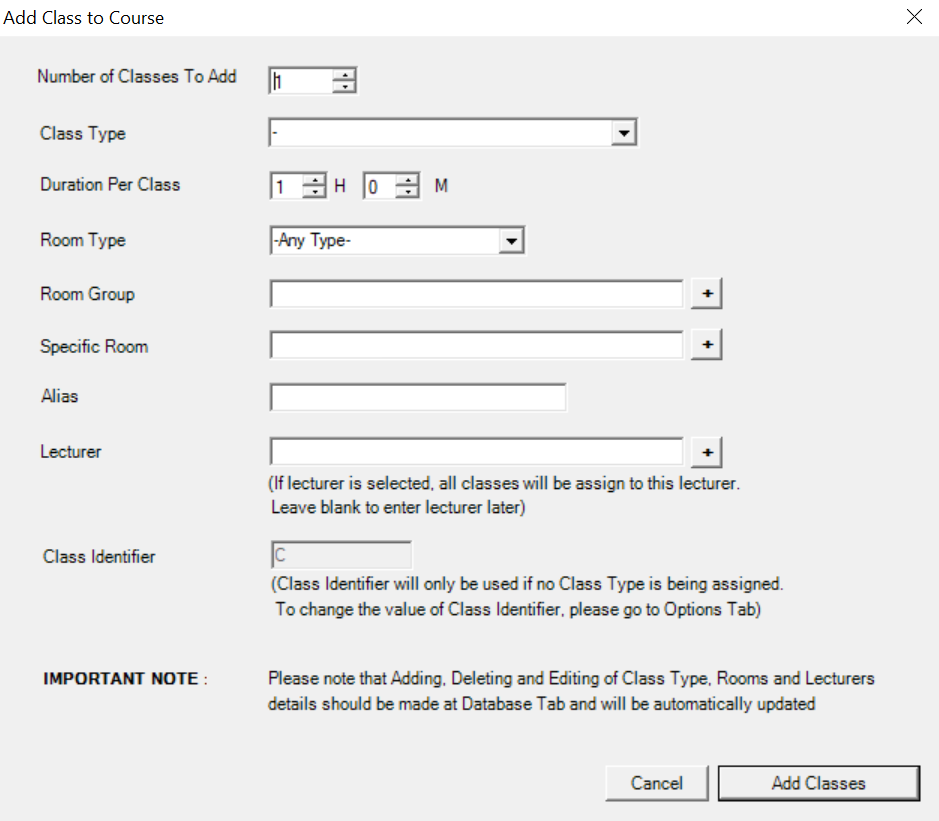
Task: Select the Specific Room text box
Action: [476, 345]
